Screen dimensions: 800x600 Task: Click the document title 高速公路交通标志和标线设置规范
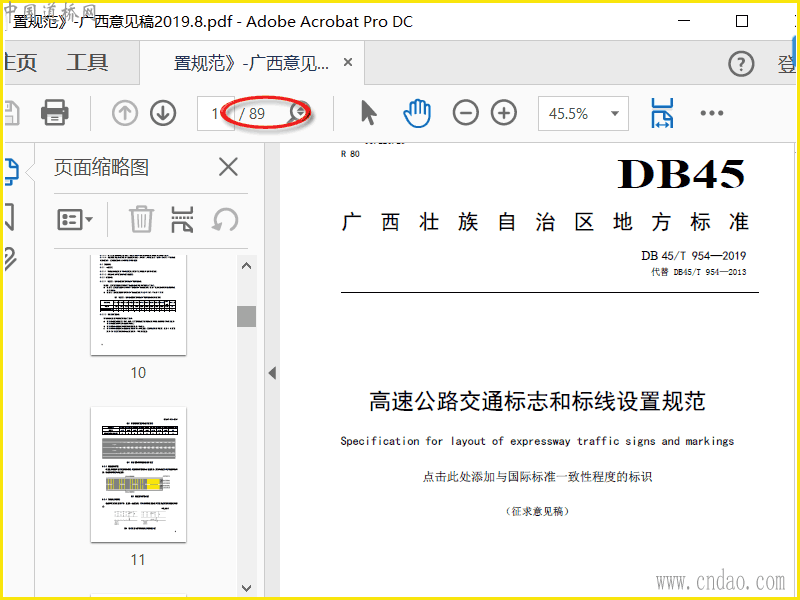[537, 401]
